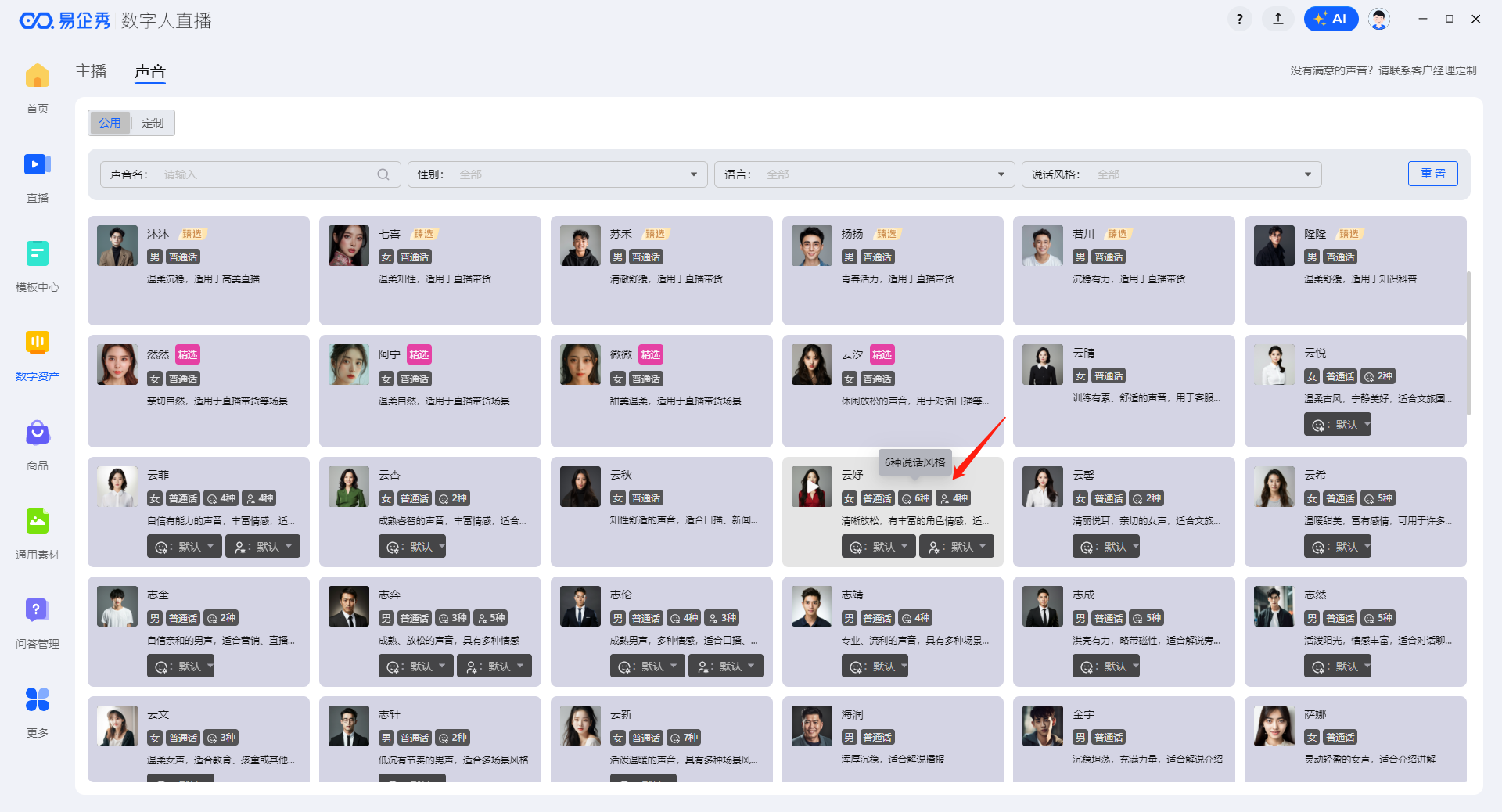Switch to the 主播 anchor tab
1502x812 pixels.
[91, 71]
